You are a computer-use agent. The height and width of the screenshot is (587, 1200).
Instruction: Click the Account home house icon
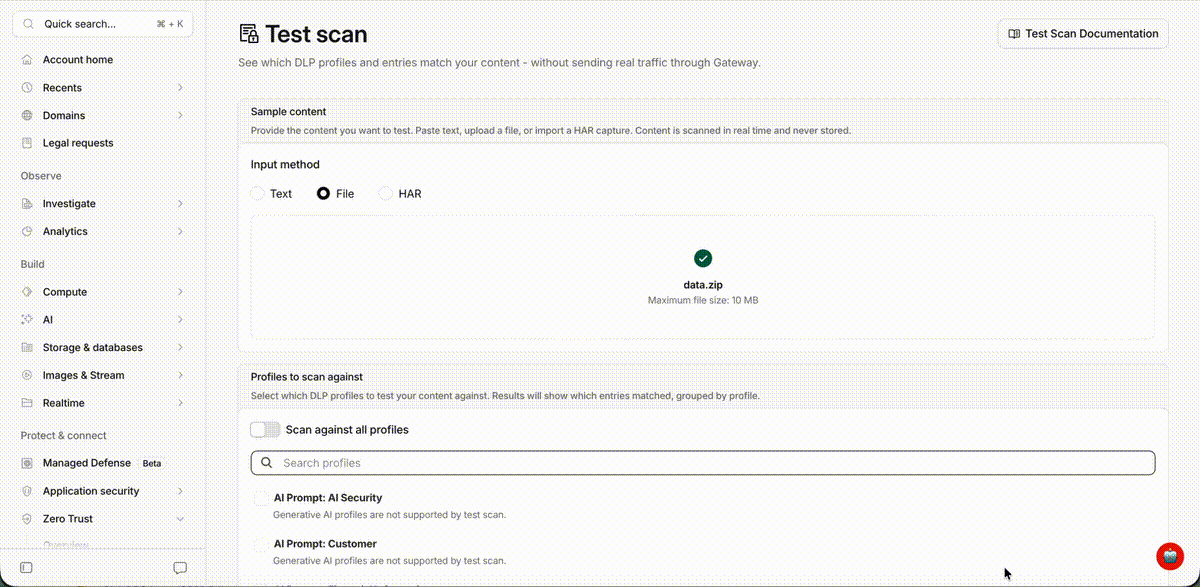(x=27, y=60)
